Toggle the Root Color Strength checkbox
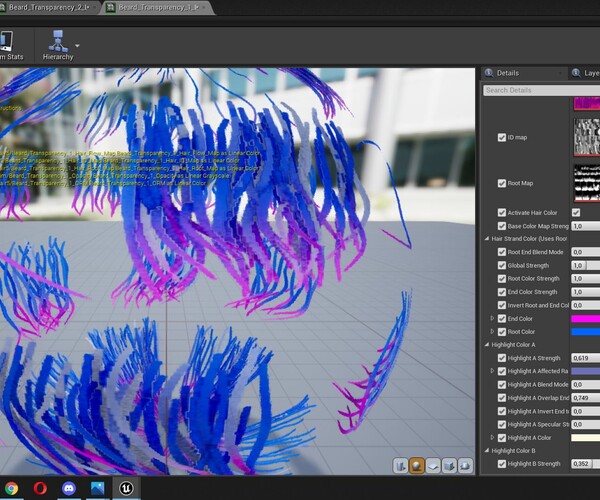Viewport: 600px width, 500px height. click(x=502, y=279)
